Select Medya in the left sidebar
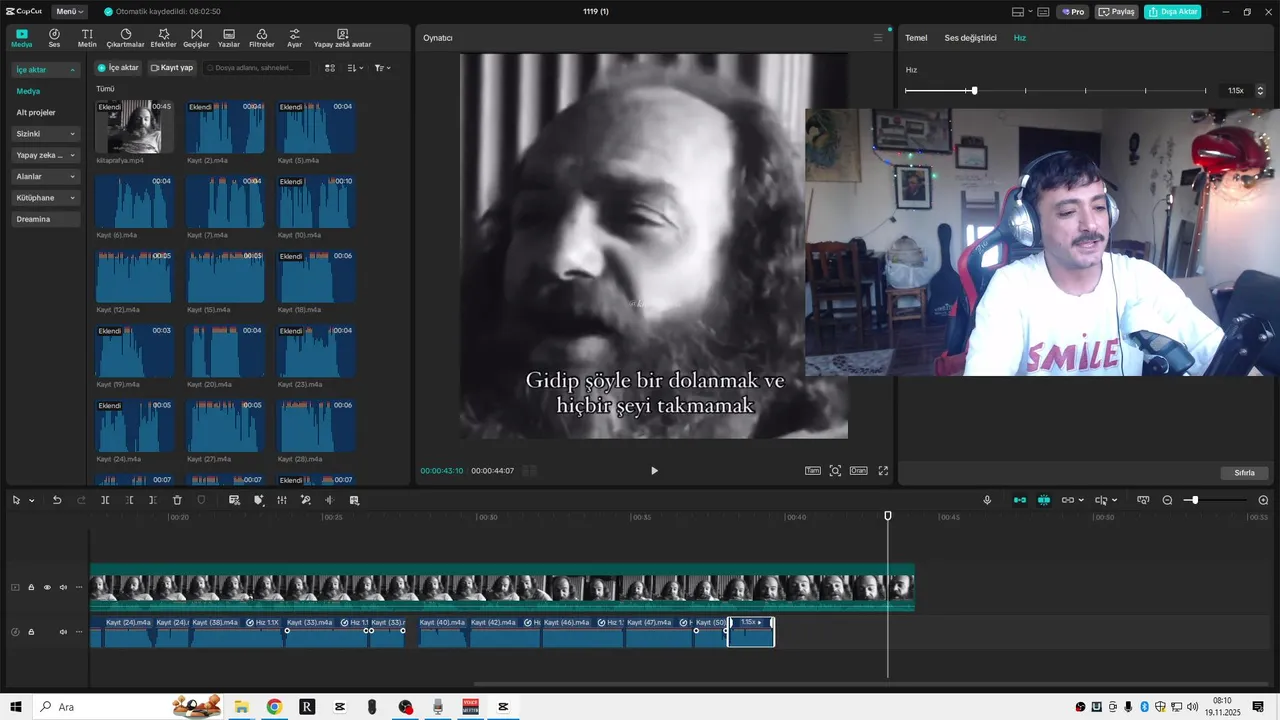Viewport: 1280px width, 720px height. (x=28, y=91)
